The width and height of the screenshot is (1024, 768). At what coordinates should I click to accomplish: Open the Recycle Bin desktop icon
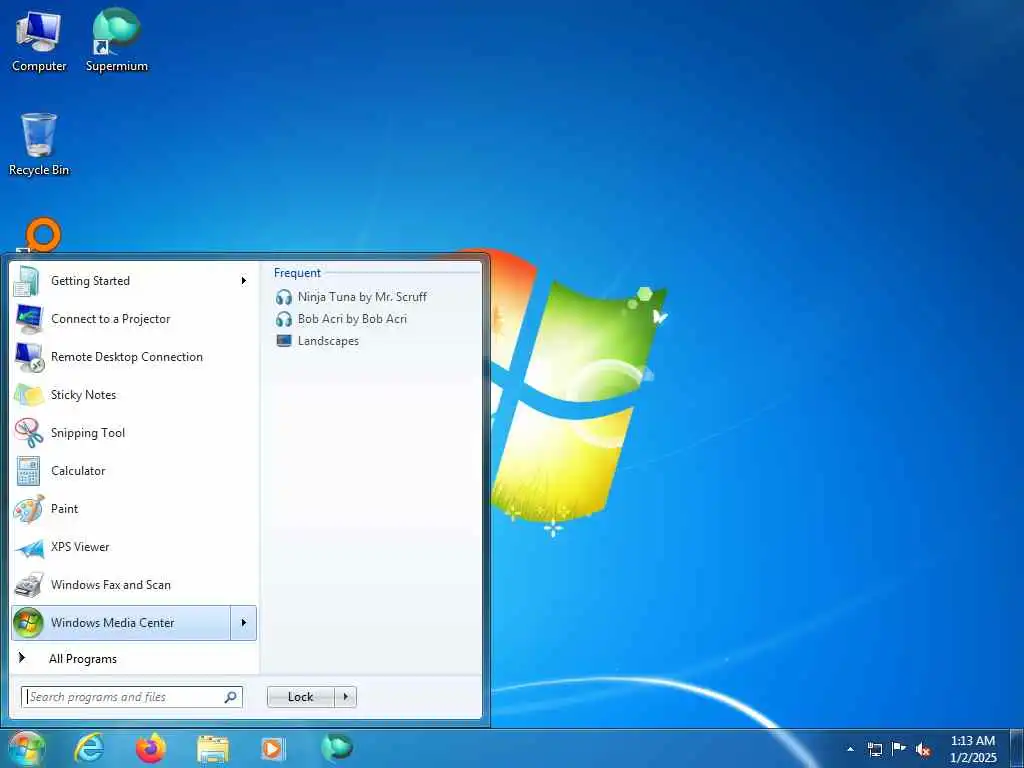(x=39, y=144)
